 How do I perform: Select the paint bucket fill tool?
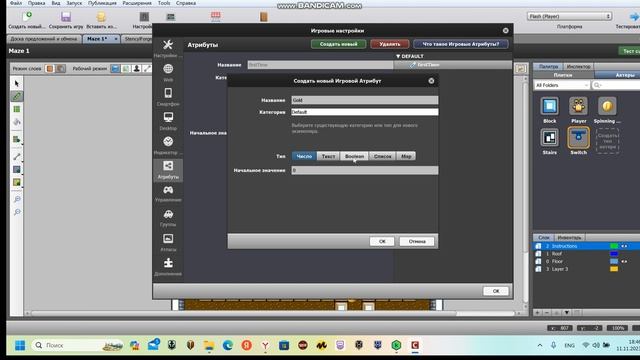pyautogui.click(x=17, y=122)
